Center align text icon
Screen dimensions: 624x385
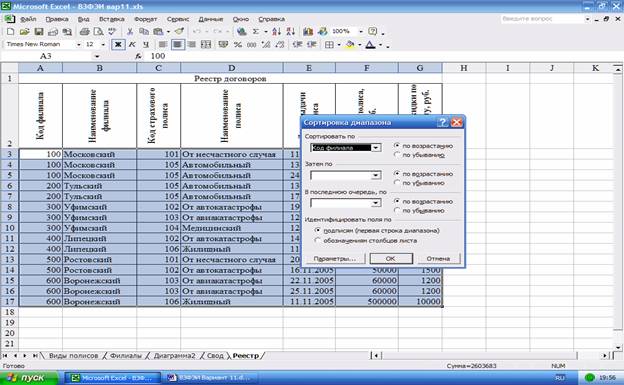(177, 45)
